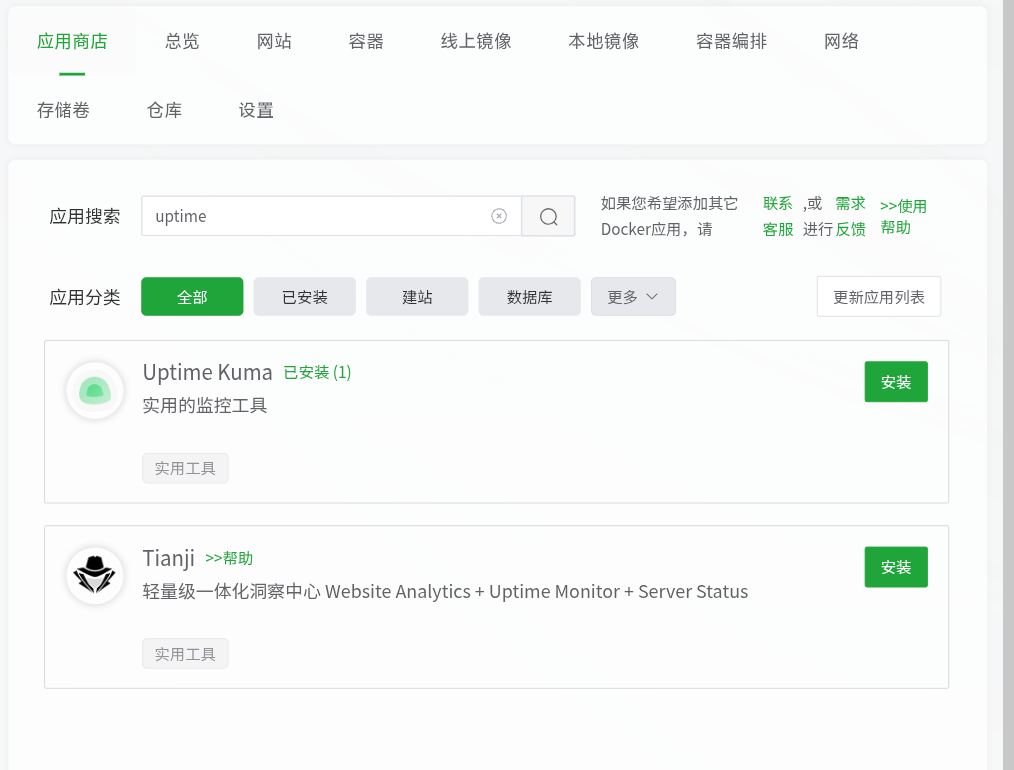Viewport: 1014px width, 770px height.
Task: Click into the 应用搜索 input field
Action: pyautogui.click(x=315, y=216)
